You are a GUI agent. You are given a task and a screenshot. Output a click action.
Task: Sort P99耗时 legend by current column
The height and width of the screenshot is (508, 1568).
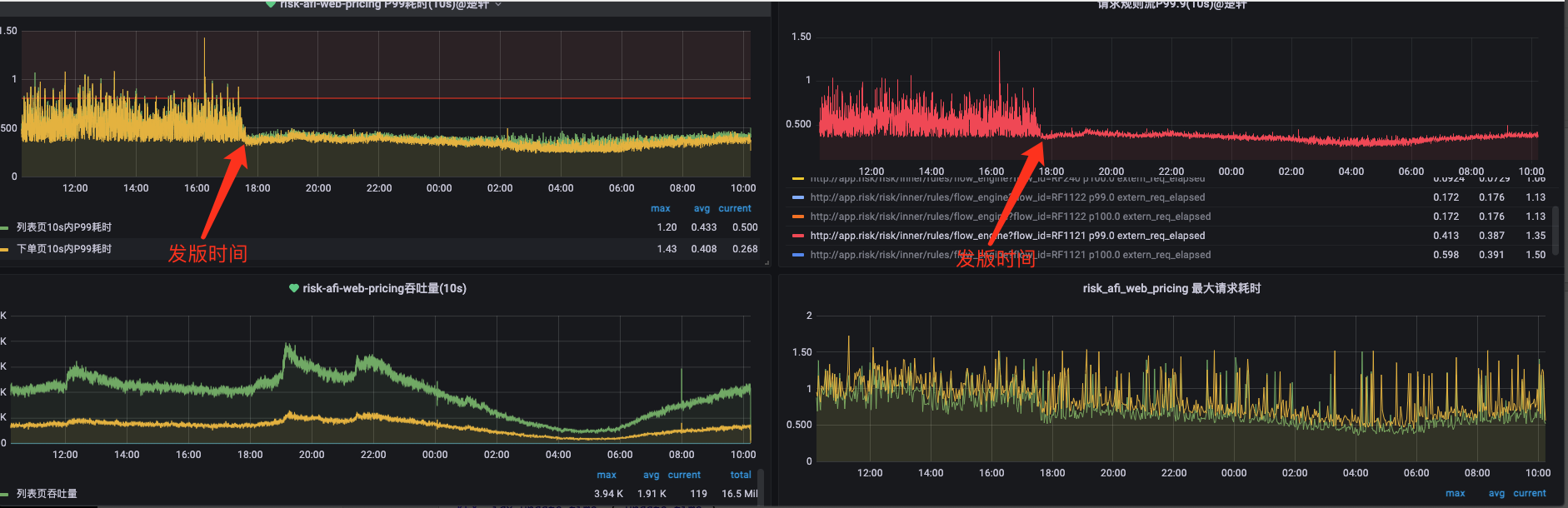point(735,208)
